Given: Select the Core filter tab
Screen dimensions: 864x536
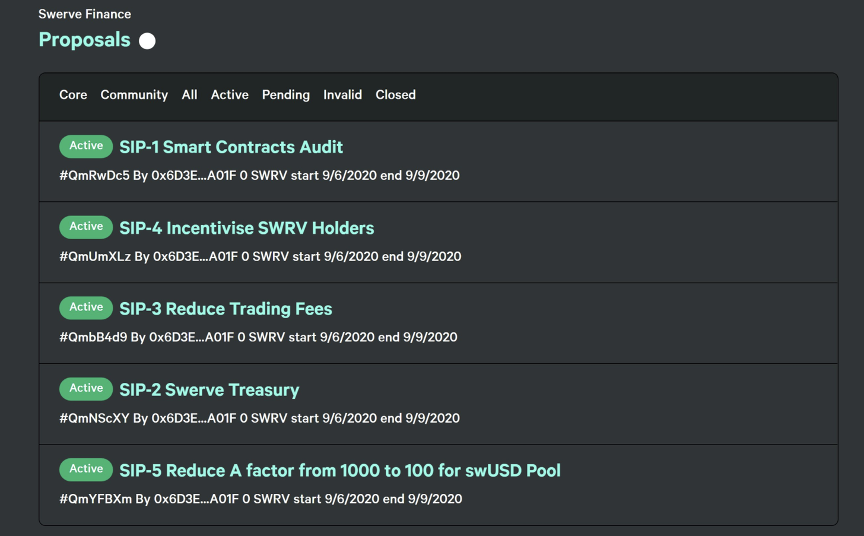Looking at the screenshot, I should click(x=73, y=95).
